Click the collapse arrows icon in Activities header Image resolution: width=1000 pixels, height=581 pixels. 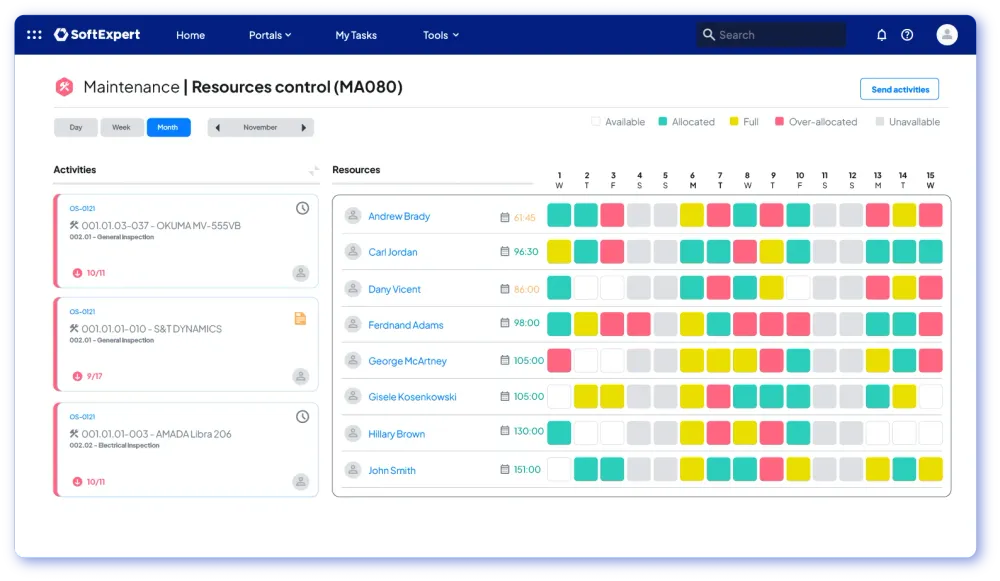click(314, 171)
